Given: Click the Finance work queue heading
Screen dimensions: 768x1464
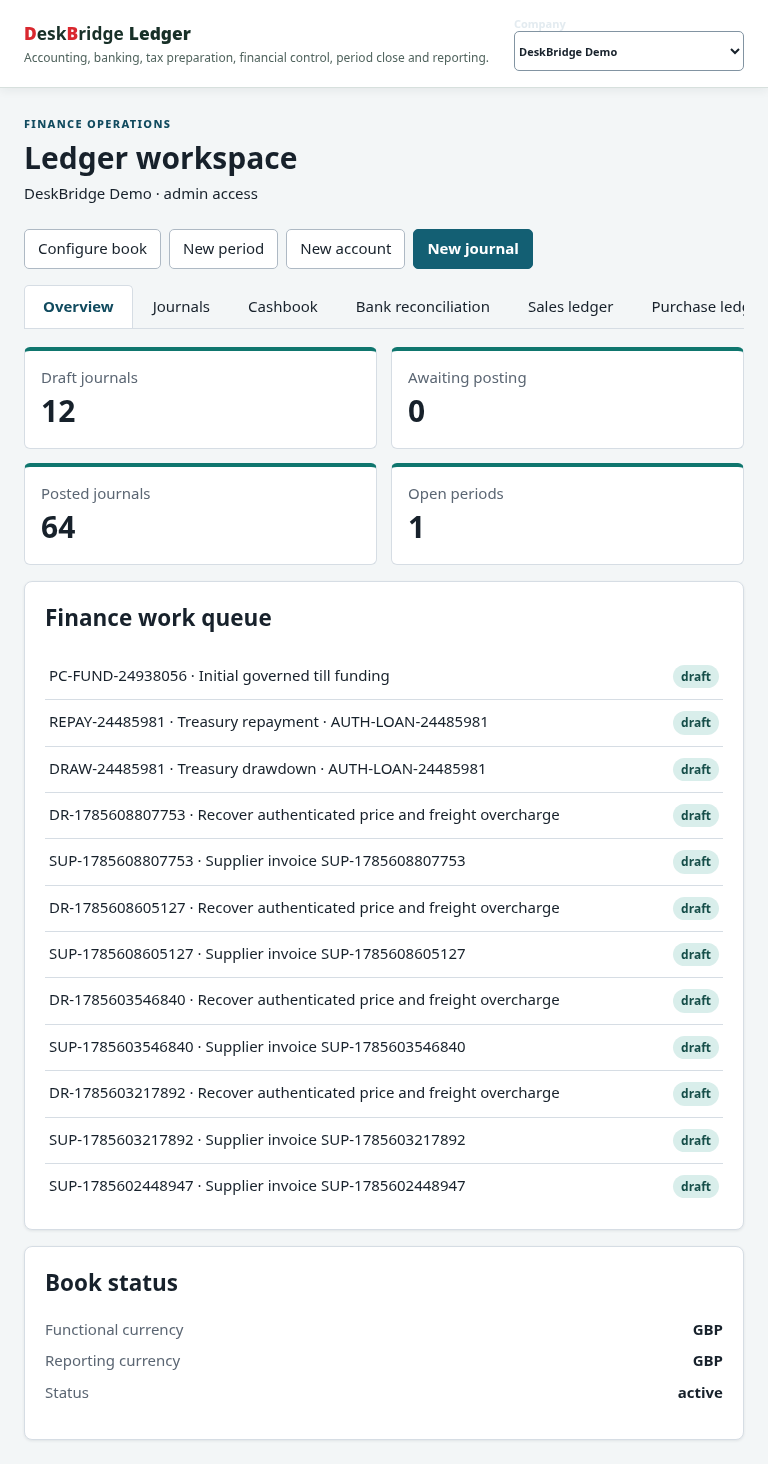Looking at the screenshot, I should tap(158, 618).
